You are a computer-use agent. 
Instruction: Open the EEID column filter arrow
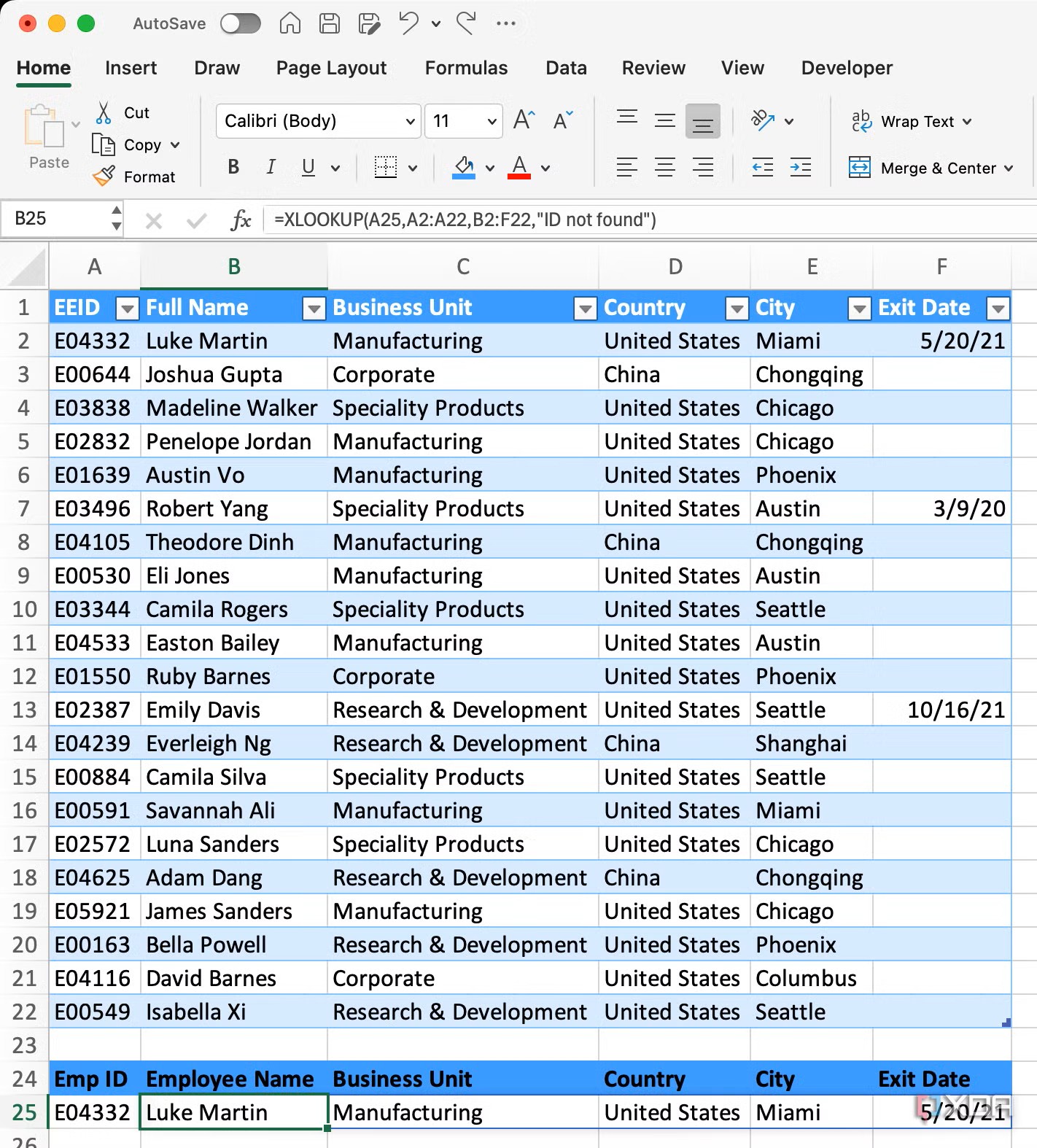[128, 309]
